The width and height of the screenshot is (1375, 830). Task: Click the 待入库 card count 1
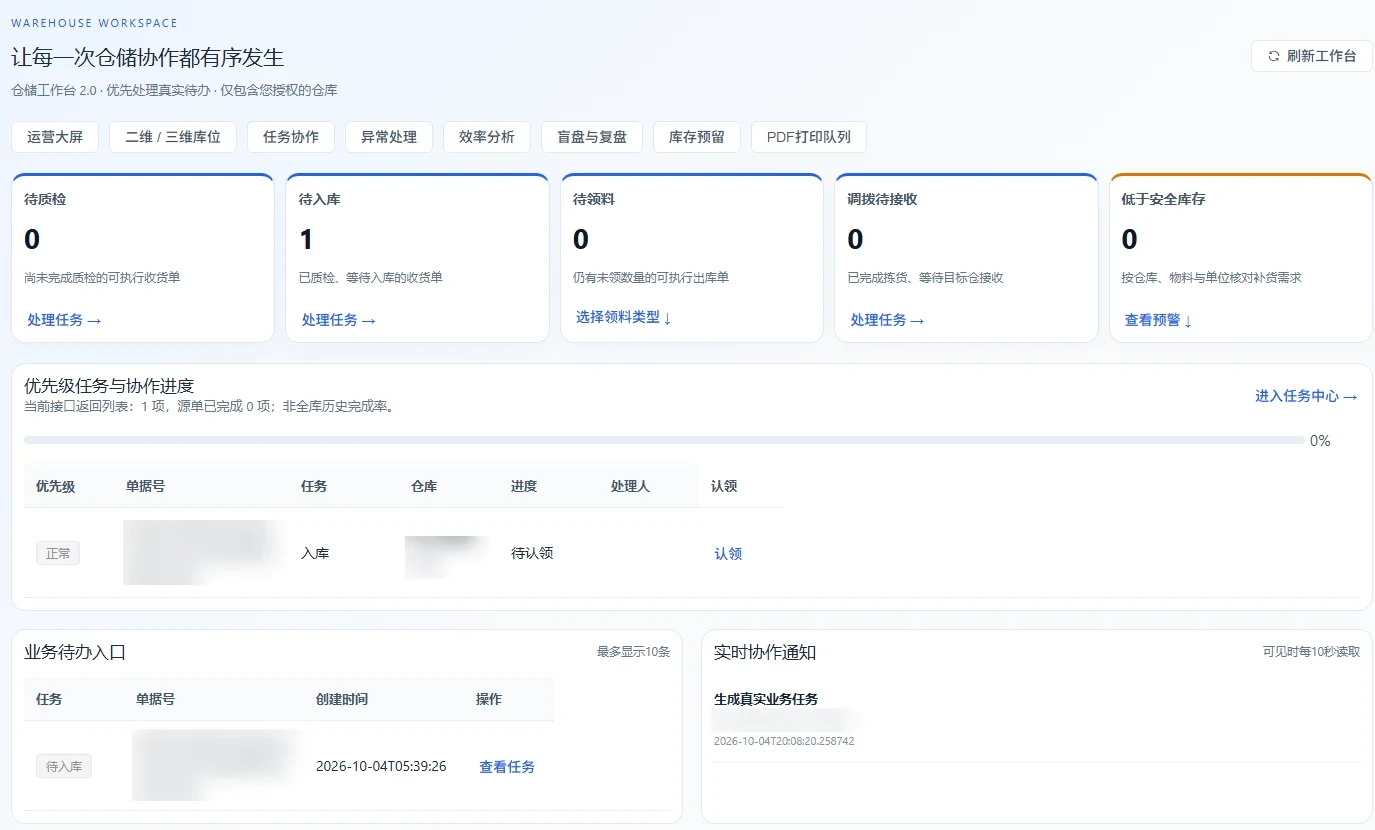point(306,239)
